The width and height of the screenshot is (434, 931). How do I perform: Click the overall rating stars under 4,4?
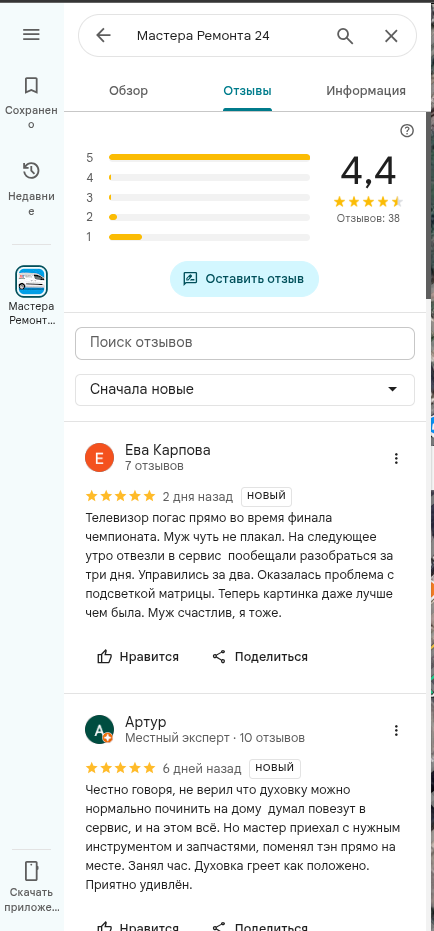(x=368, y=201)
